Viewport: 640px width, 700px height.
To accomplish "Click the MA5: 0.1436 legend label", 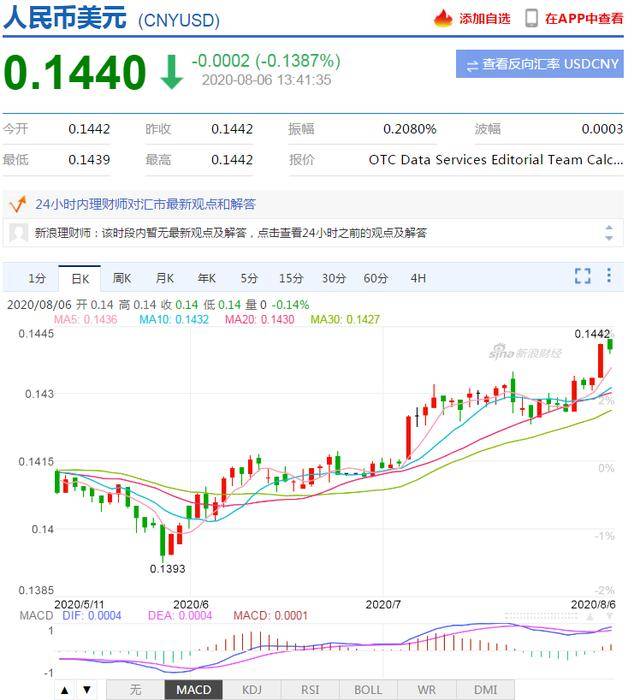I will [85, 320].
